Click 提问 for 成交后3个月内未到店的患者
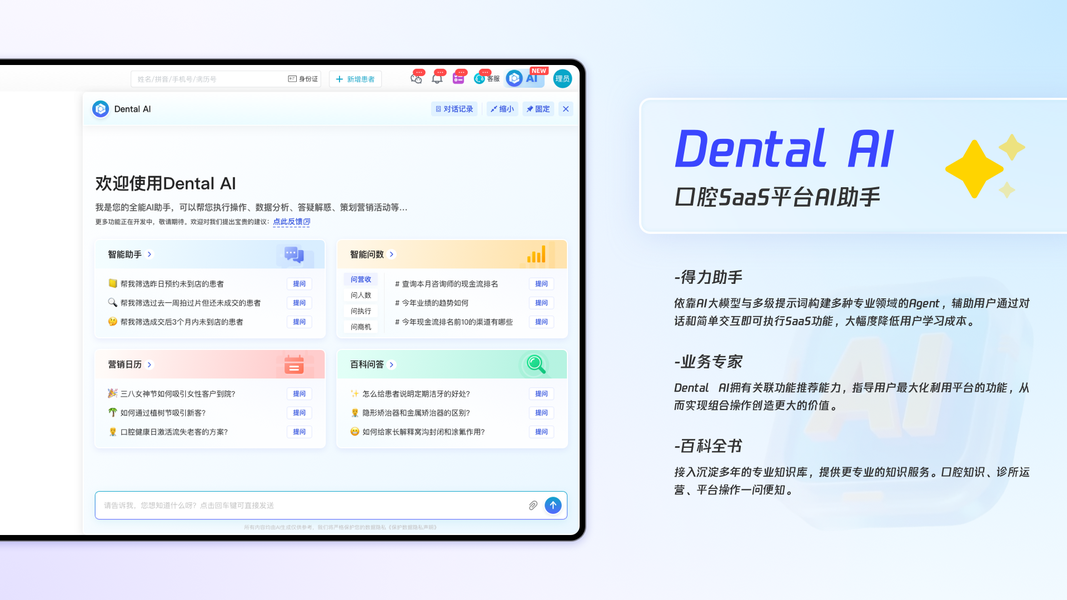Image resolution: width=1067 pixels, height=600 pixels. (x=299, y=322)
